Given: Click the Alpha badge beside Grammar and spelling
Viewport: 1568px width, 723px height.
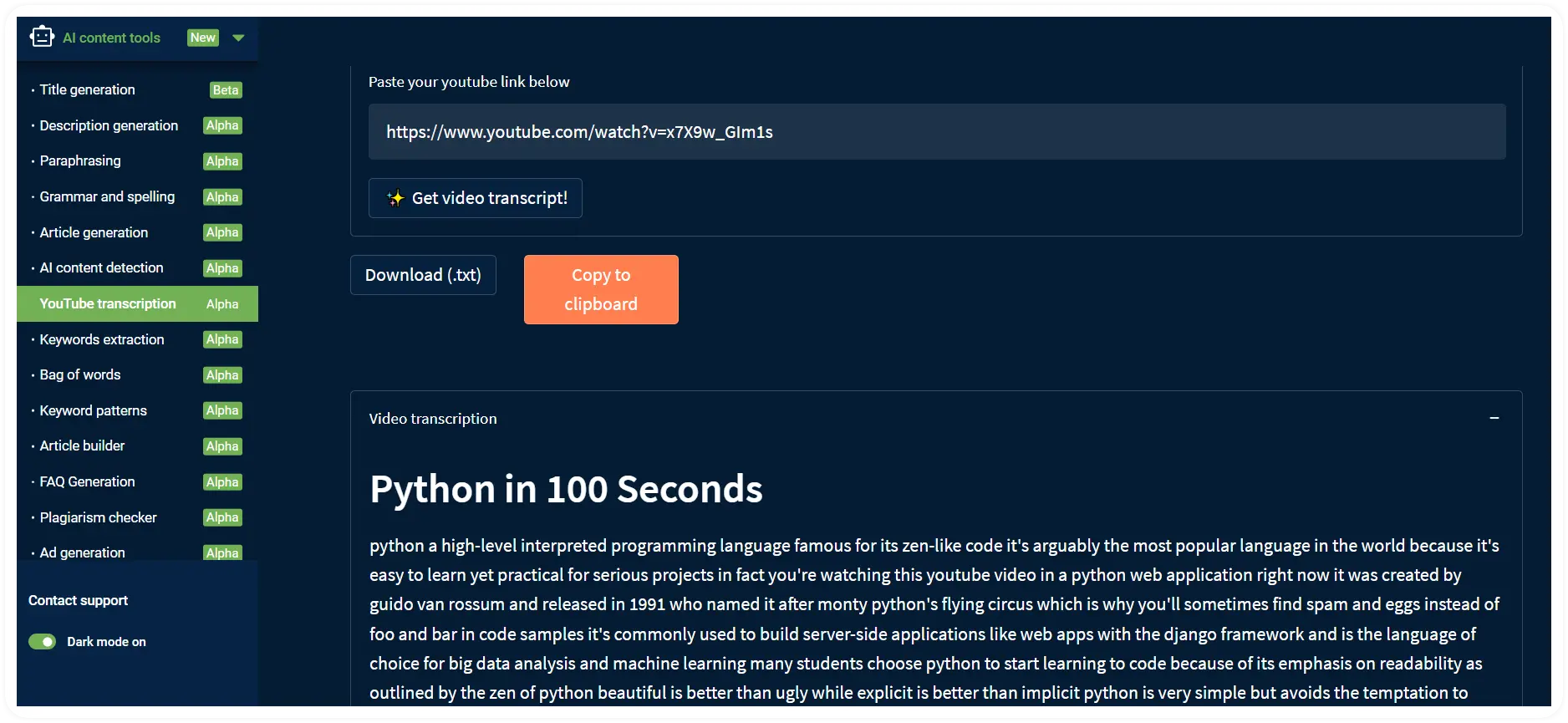Looking at the screenshot, I should pyautogui.click(x=222, y=197).
